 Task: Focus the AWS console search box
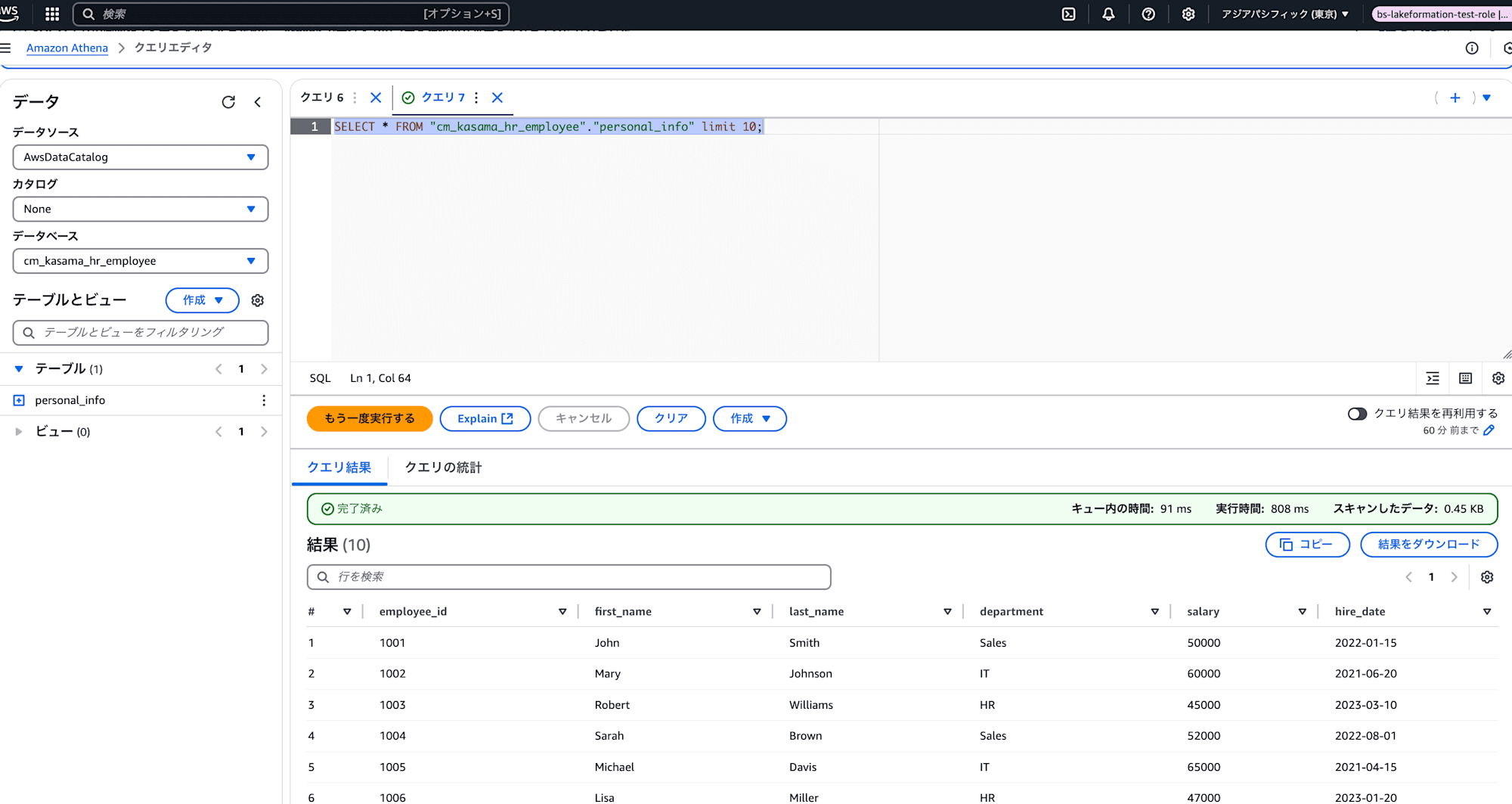pos(291,14)
